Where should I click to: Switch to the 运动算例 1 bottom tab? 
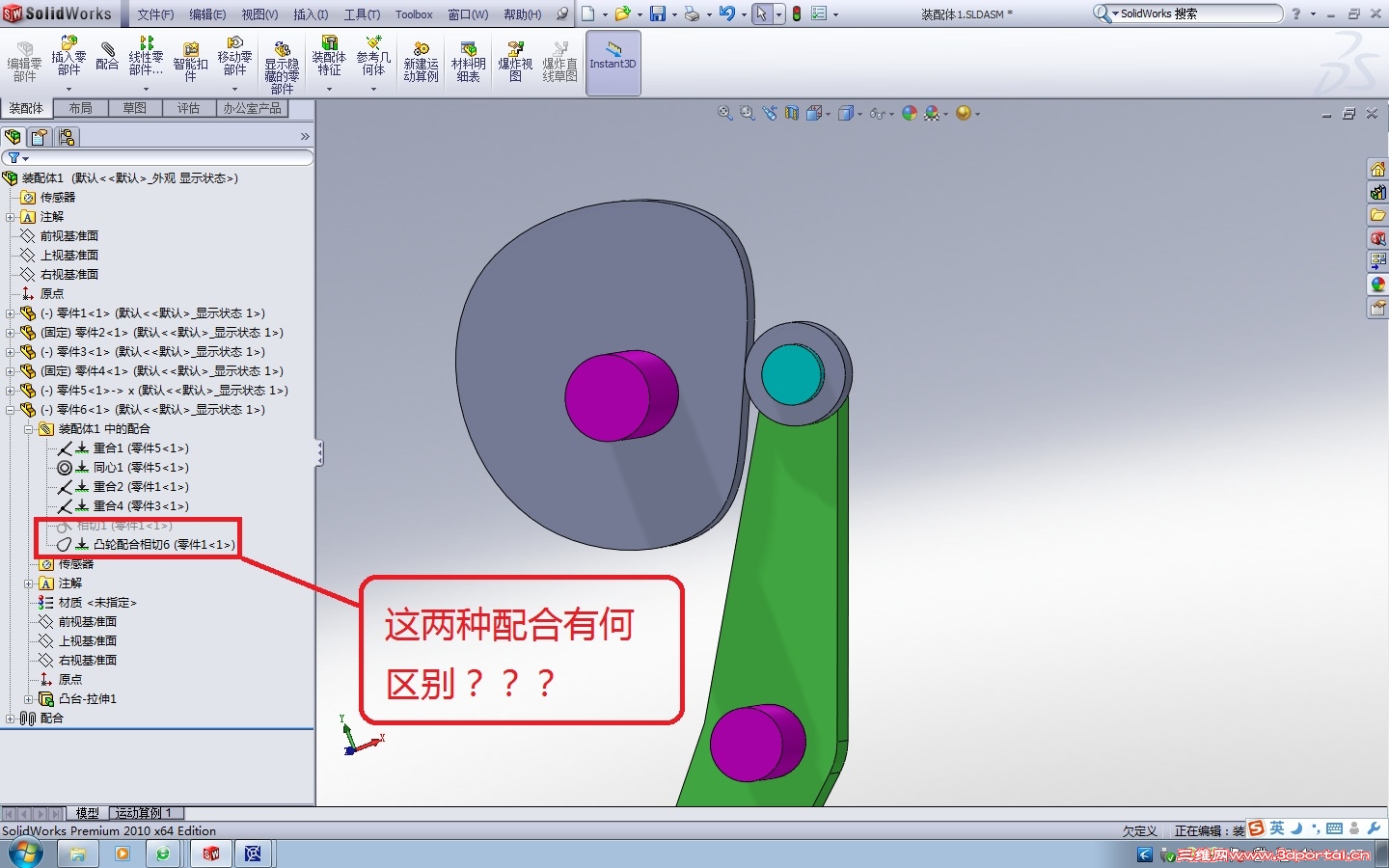145,813
